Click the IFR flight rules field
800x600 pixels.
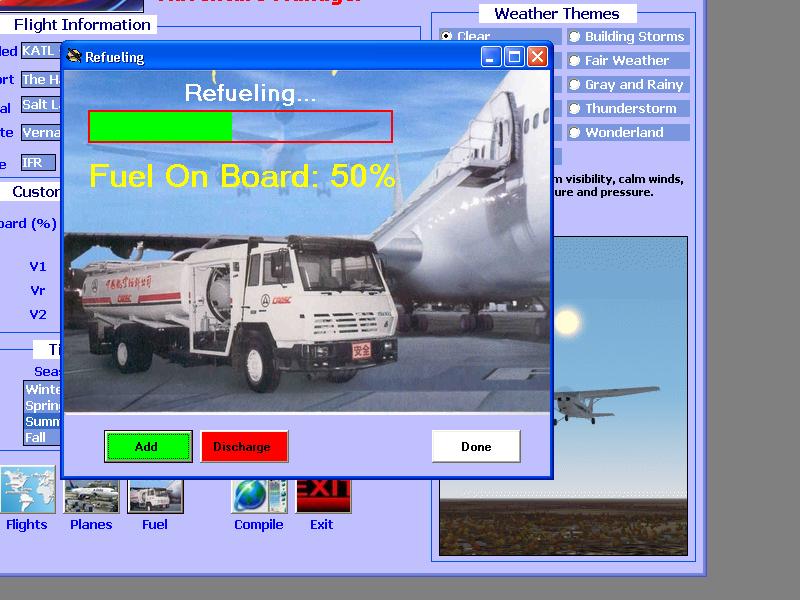(38, 162)
